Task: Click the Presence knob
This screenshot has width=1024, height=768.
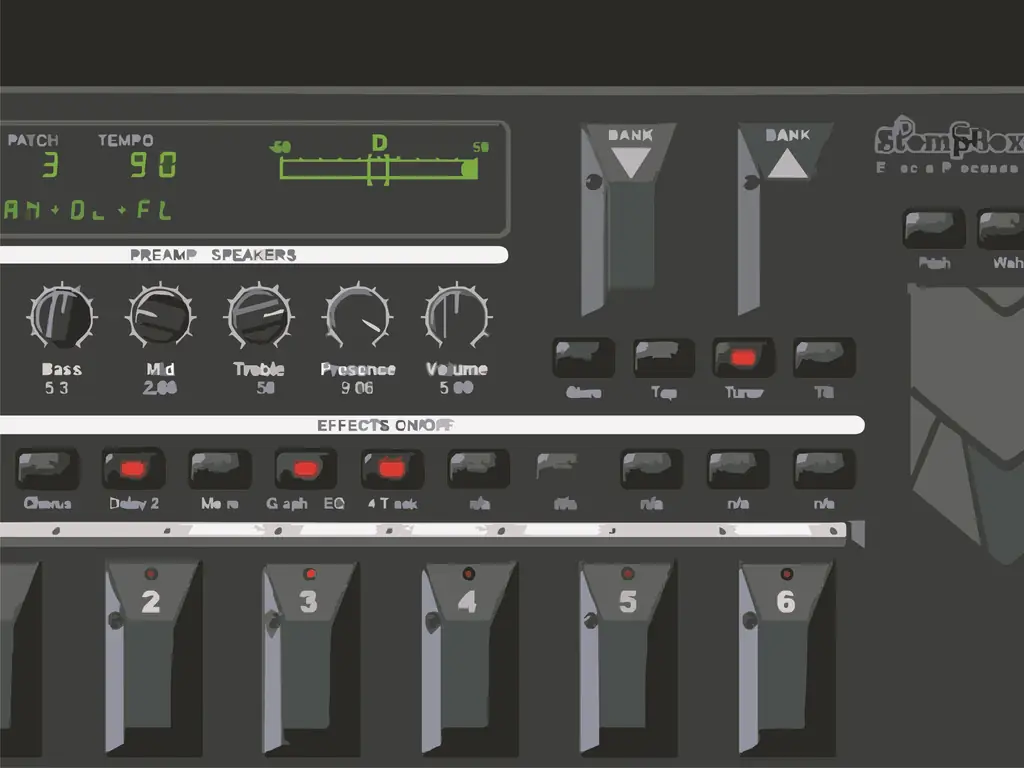Action: (x=358, y=316)
